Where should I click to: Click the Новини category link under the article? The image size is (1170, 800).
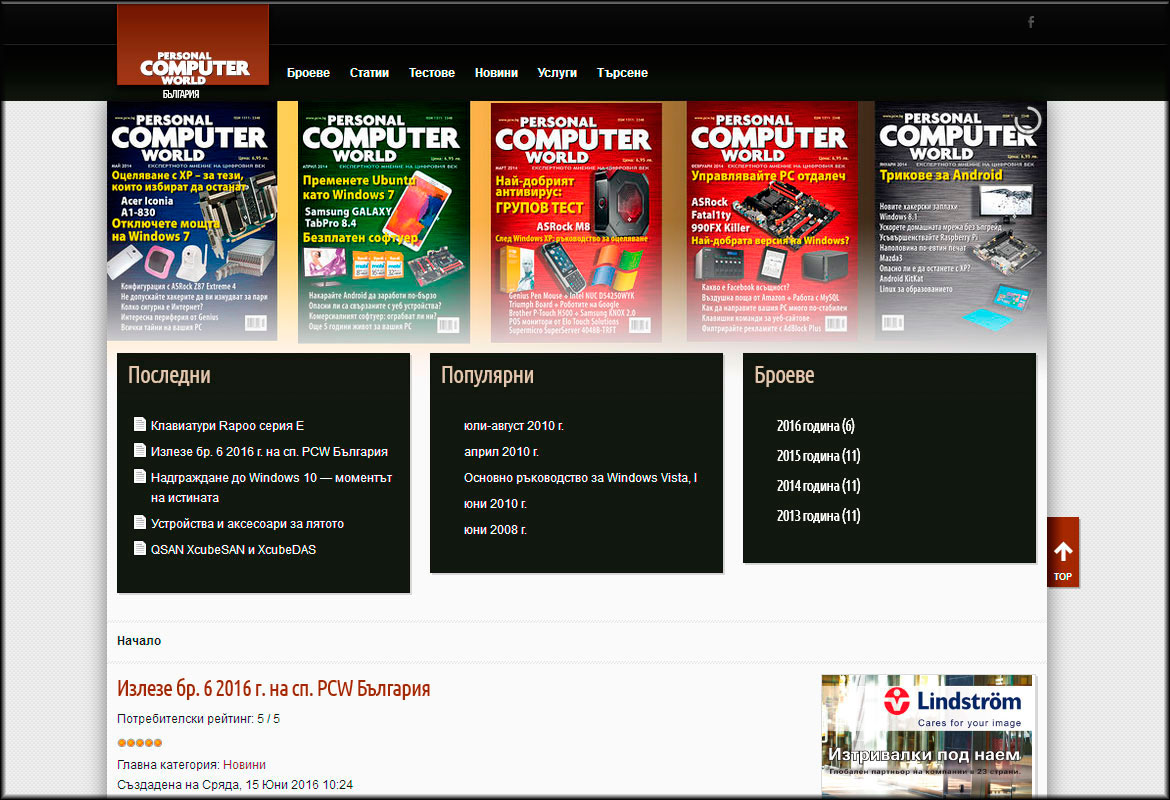tap(244, 764)
